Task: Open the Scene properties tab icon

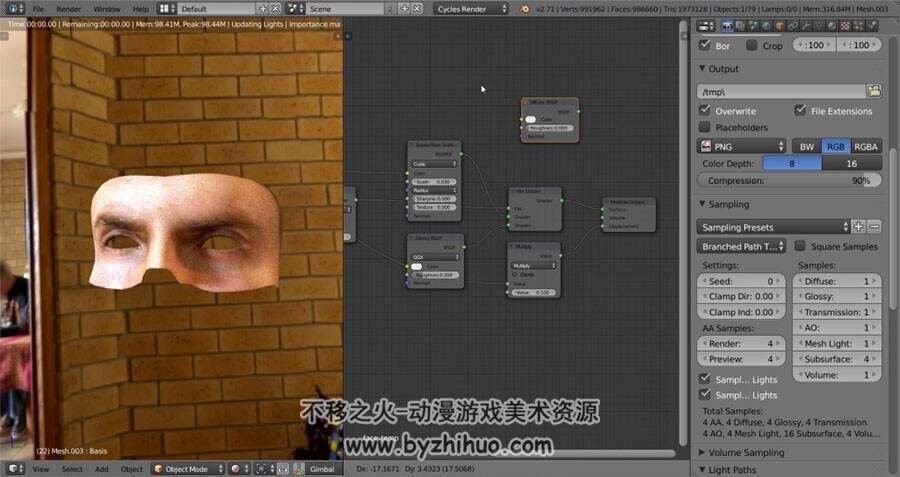Action: [x=752, y=26]
